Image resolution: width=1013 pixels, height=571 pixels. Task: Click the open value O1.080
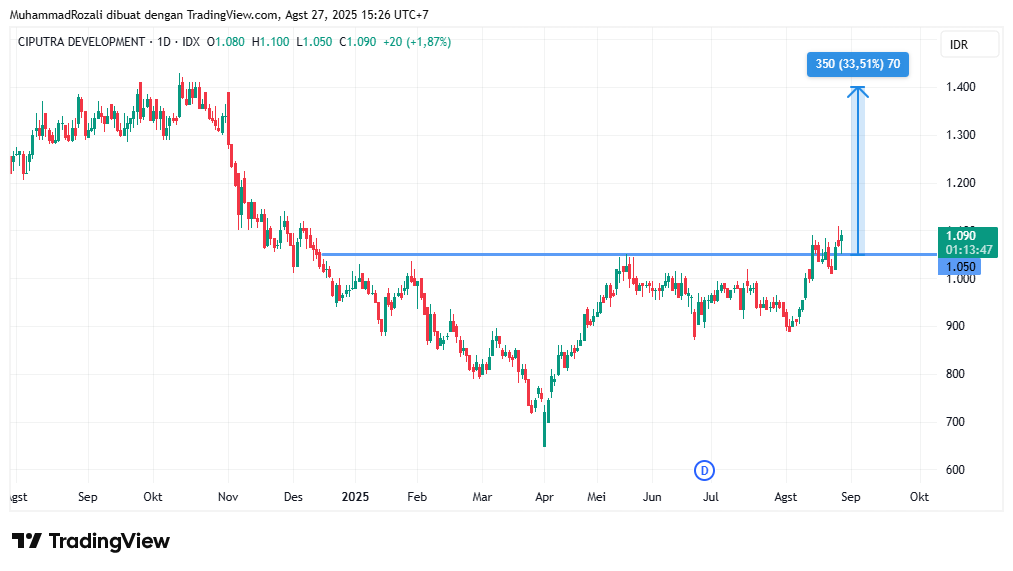[225, 42]
